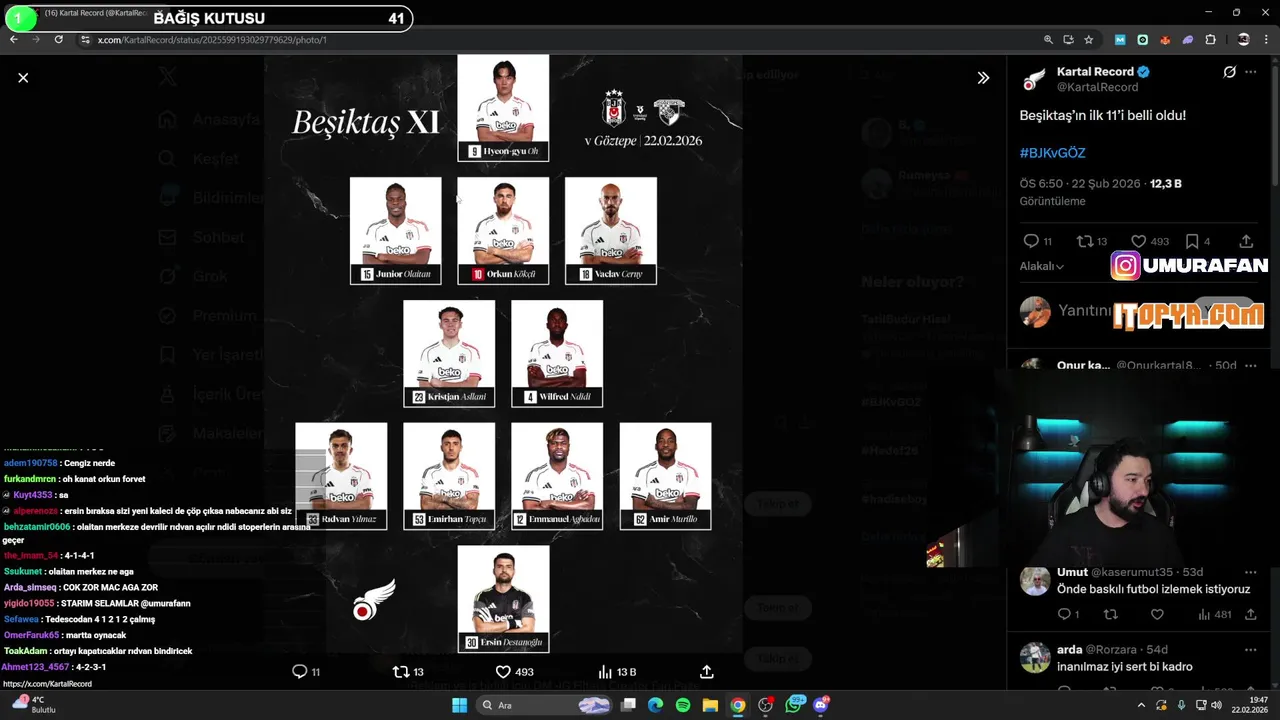Retweet Umut's reply

click(1110, 614)
